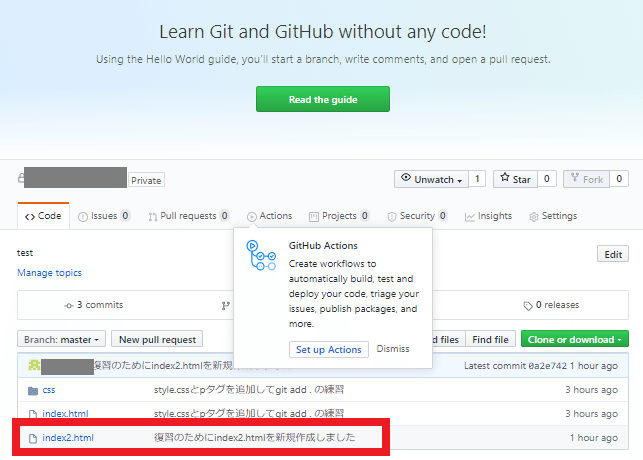The width and height of the screenshot is (643, 460).
Task: Click the Issues count badge 0
Action: tap(125, 216)
